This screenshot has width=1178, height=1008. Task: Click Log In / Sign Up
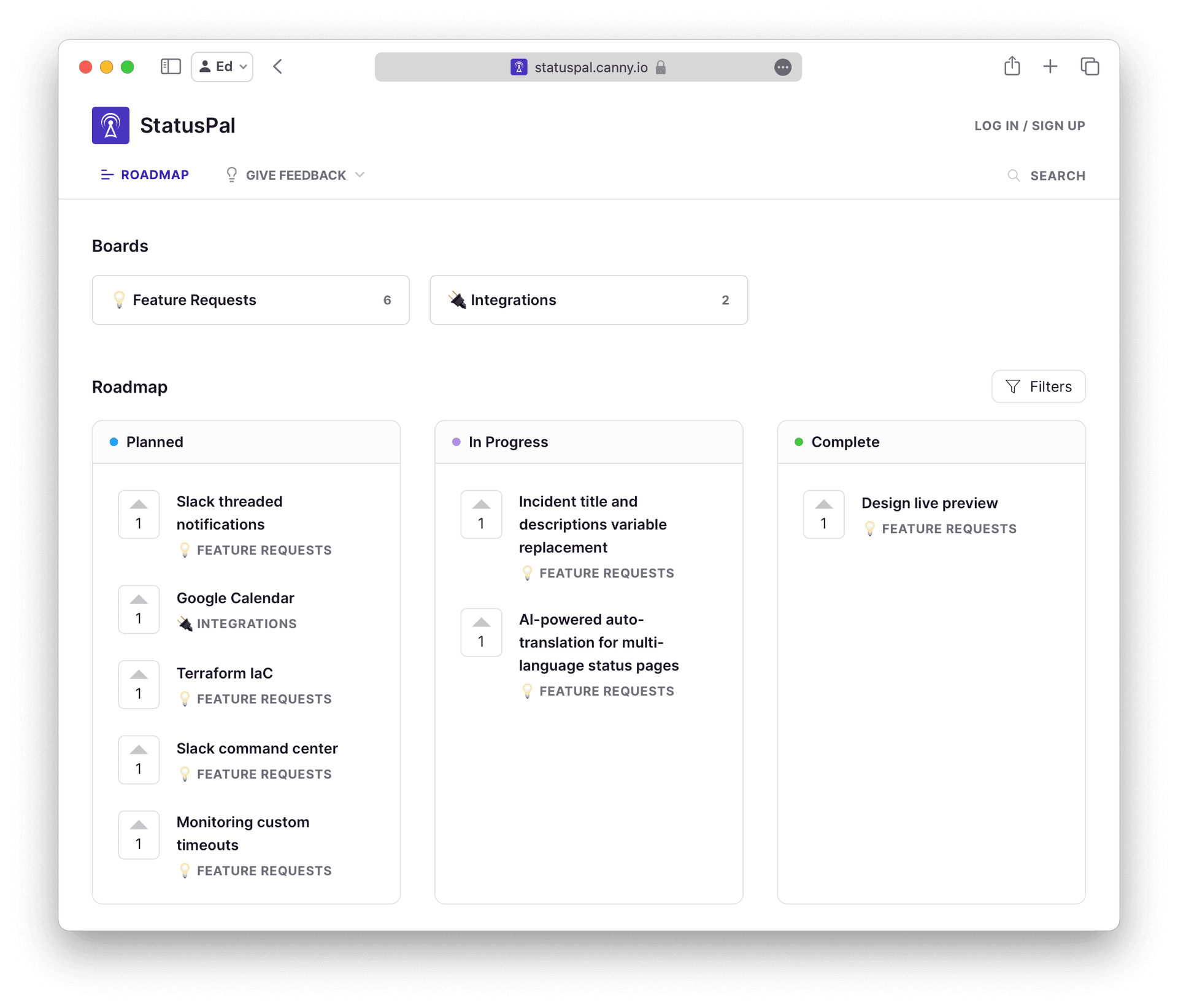(x=1030, y=125)
